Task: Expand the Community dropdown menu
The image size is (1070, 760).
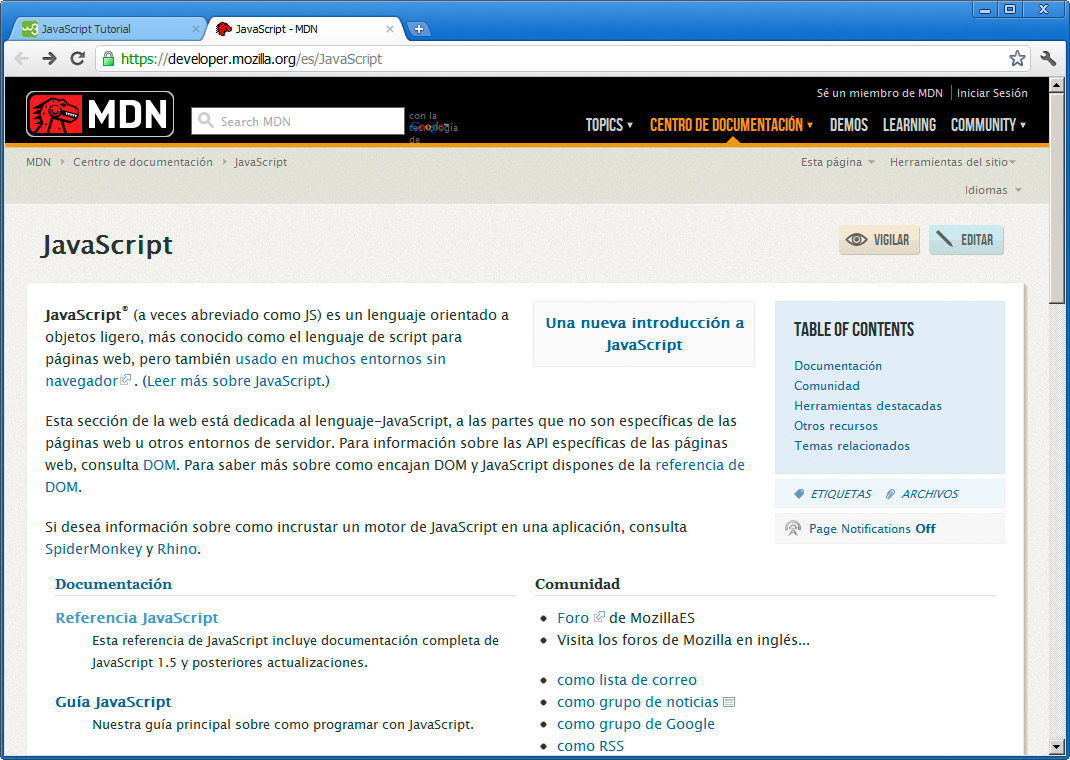Action: tap(988, 125)
